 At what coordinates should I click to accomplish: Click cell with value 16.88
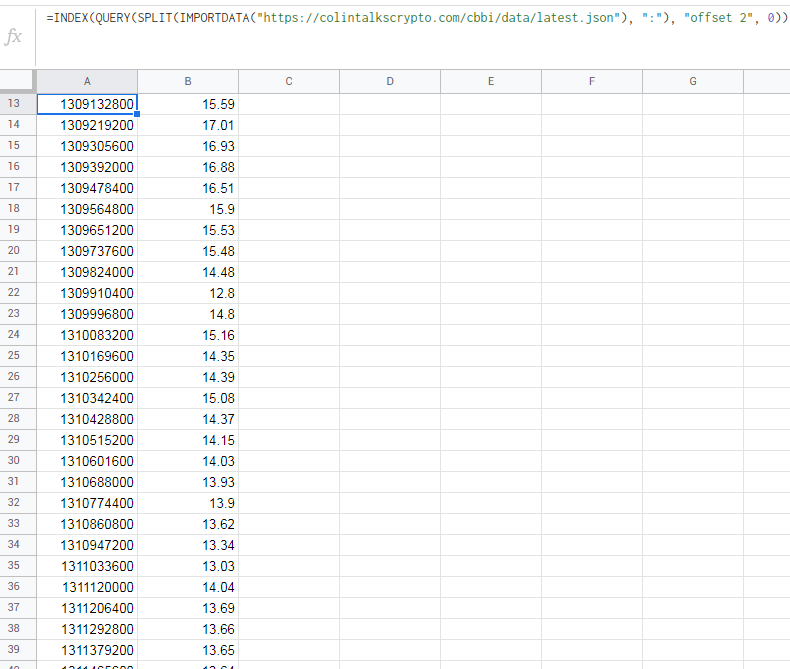[188, 167]
